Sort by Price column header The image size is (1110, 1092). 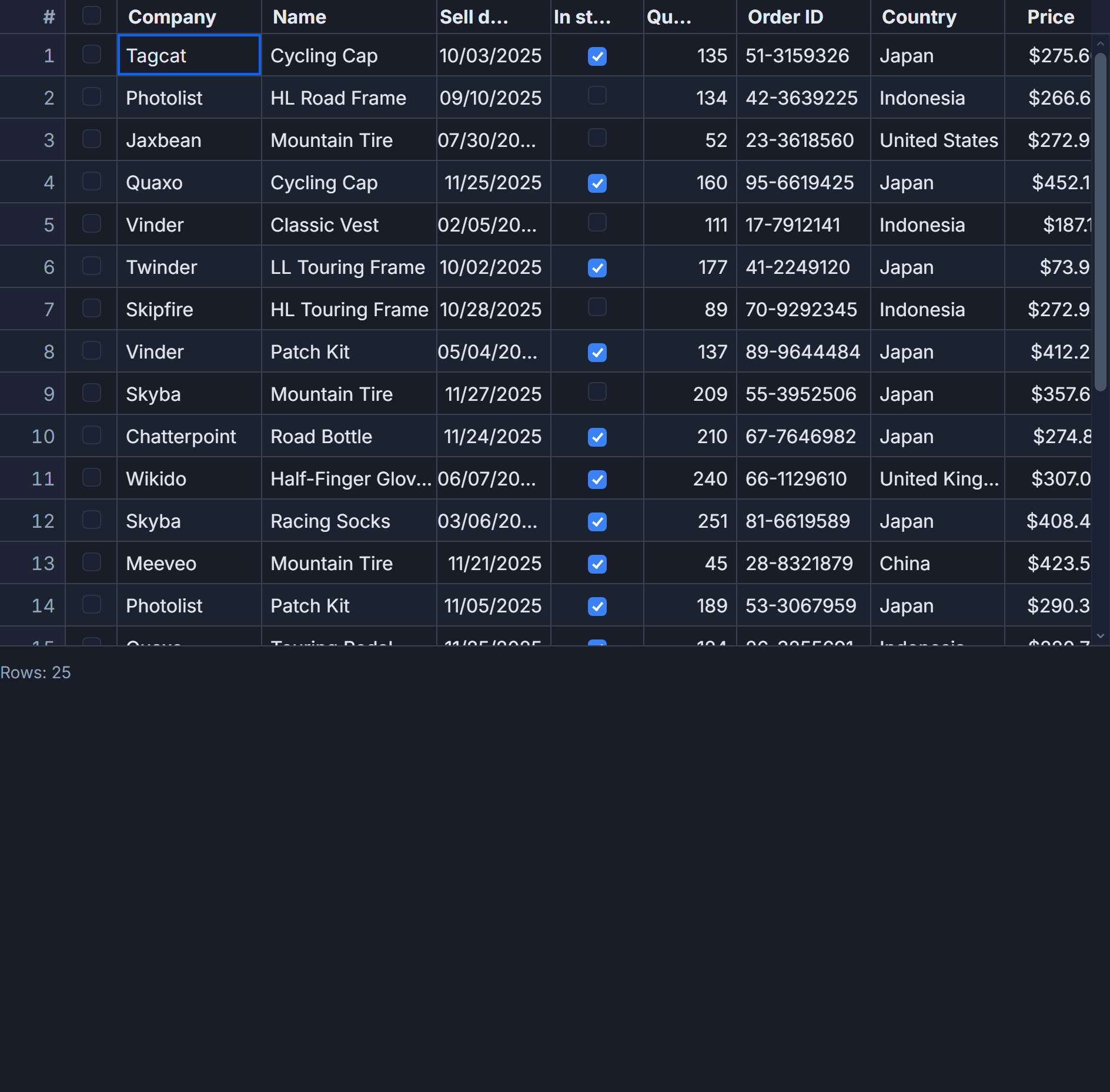[1048, 17]
